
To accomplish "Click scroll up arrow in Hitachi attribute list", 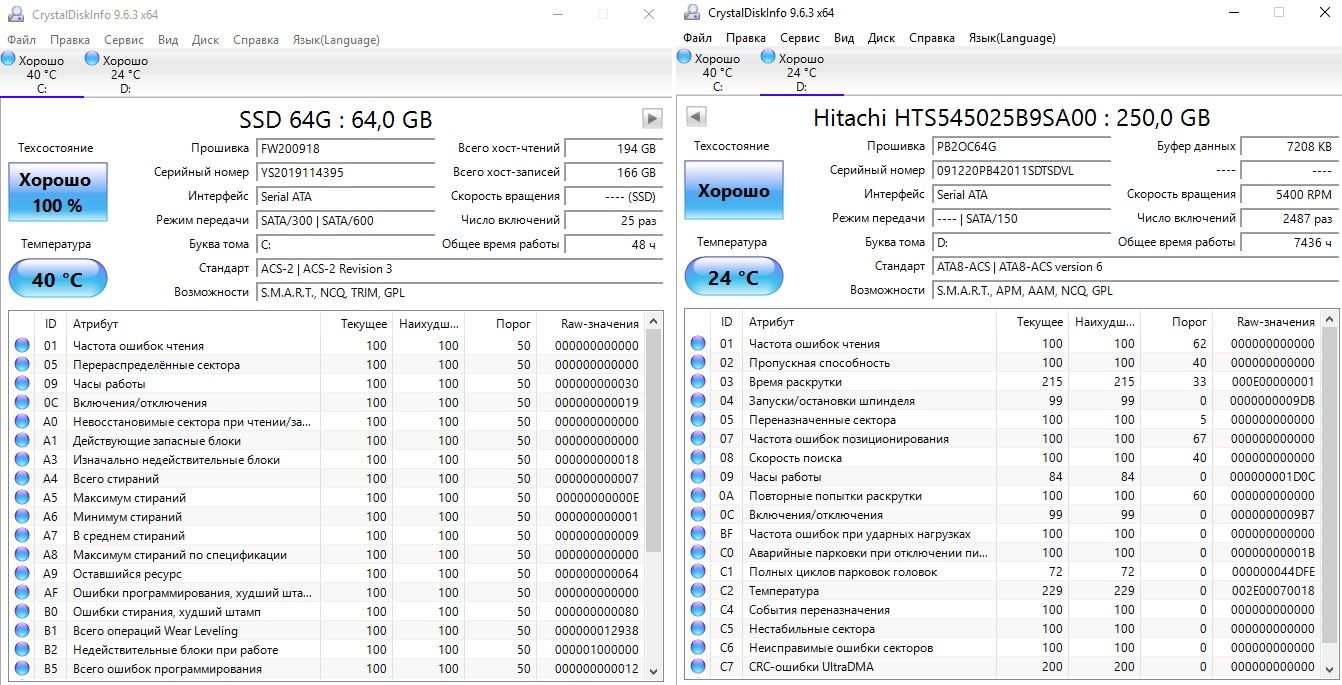I will (1330, 320).
